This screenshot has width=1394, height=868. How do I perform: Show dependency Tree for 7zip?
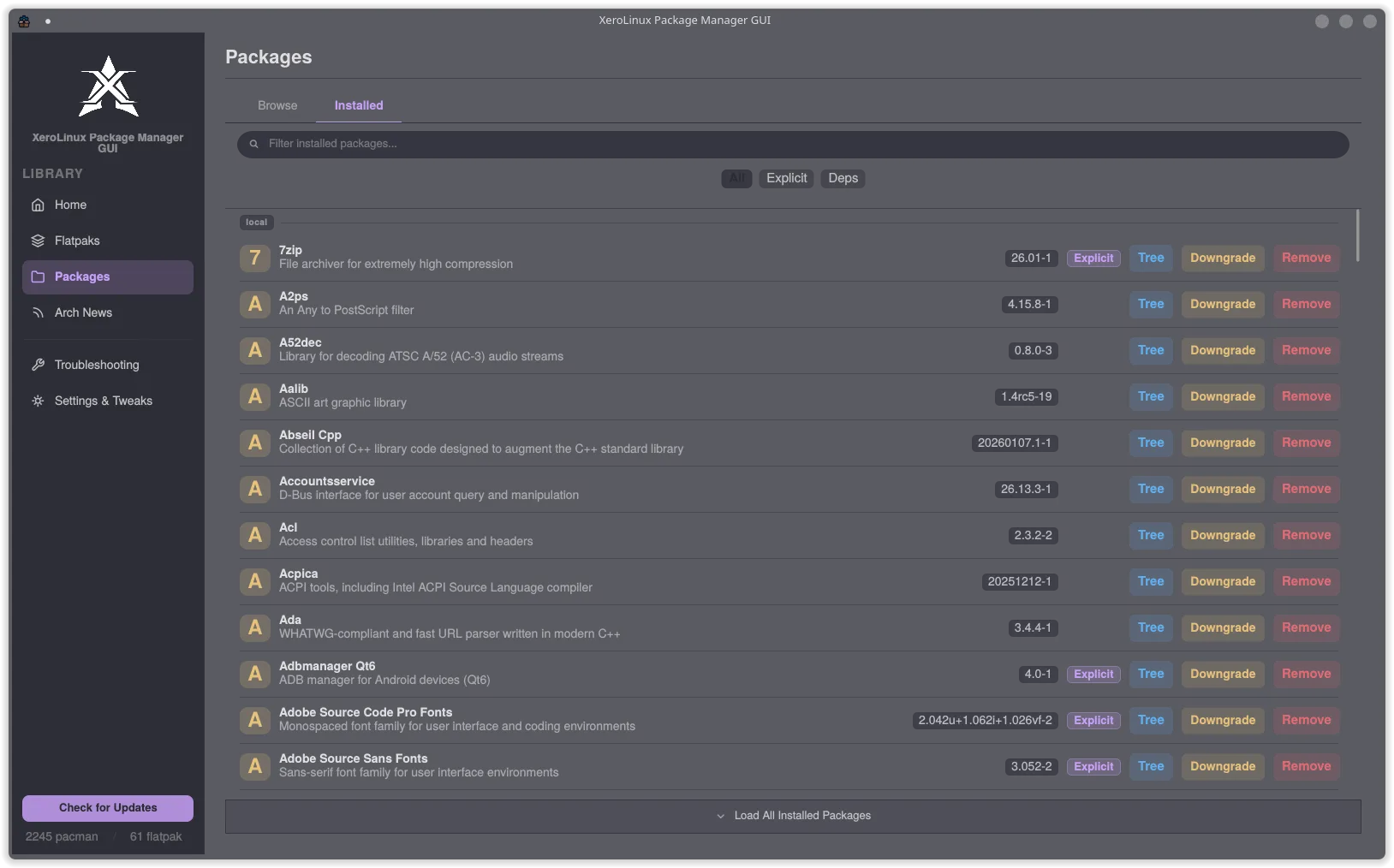point(1151,258)
